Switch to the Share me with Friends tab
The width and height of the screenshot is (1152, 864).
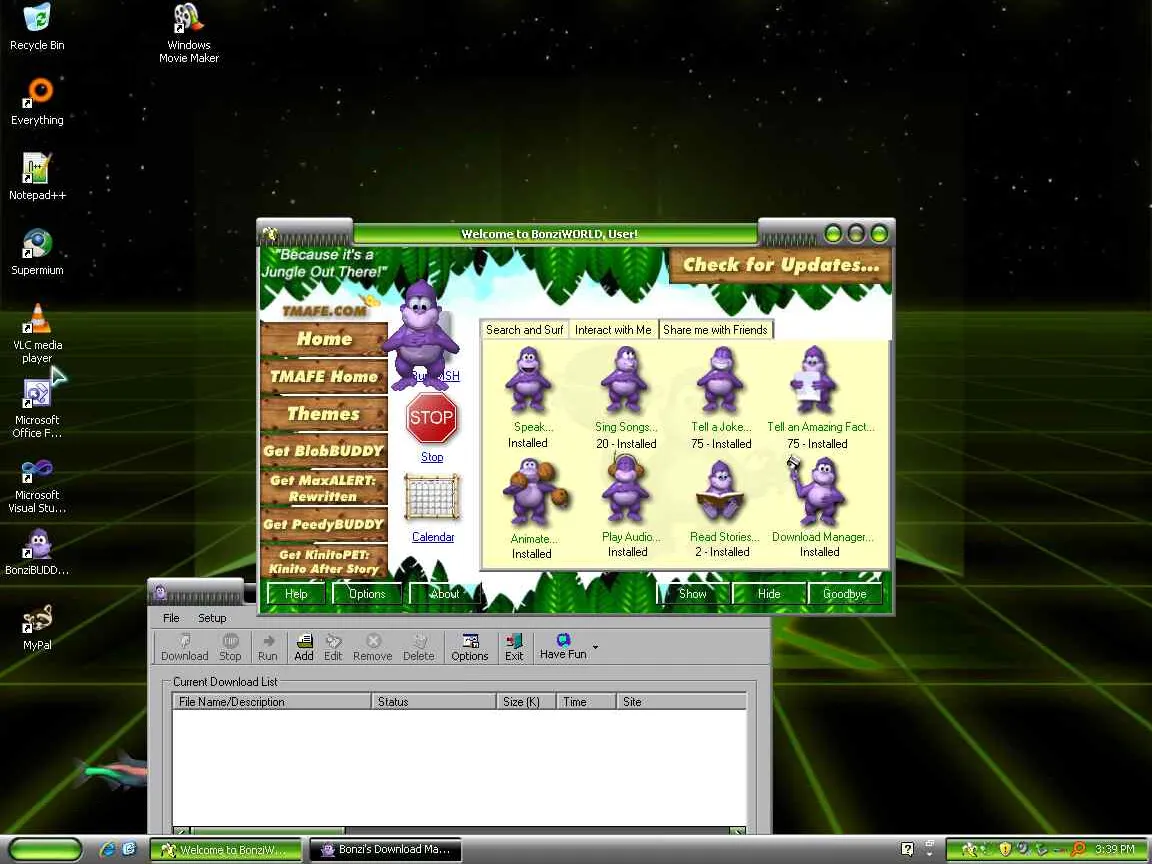point(716,330)
